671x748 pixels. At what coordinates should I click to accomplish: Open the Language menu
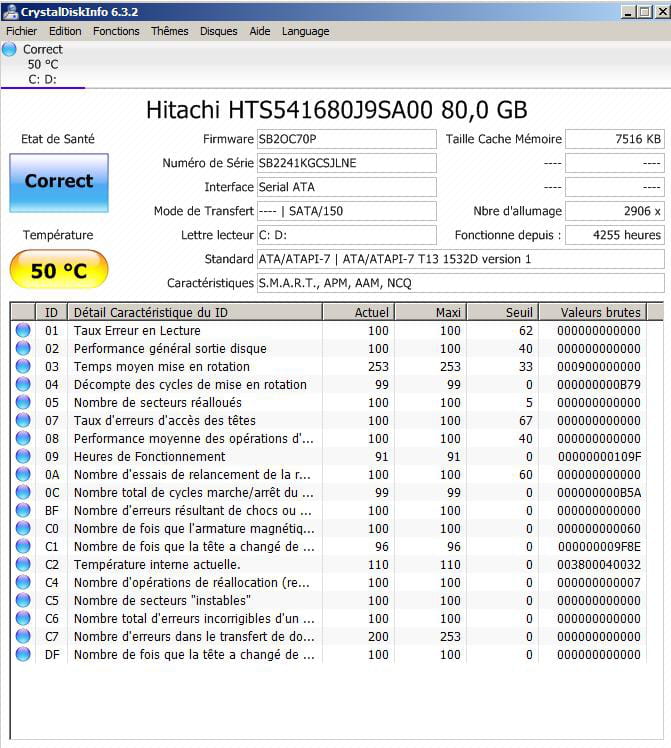tap(305, 31)
